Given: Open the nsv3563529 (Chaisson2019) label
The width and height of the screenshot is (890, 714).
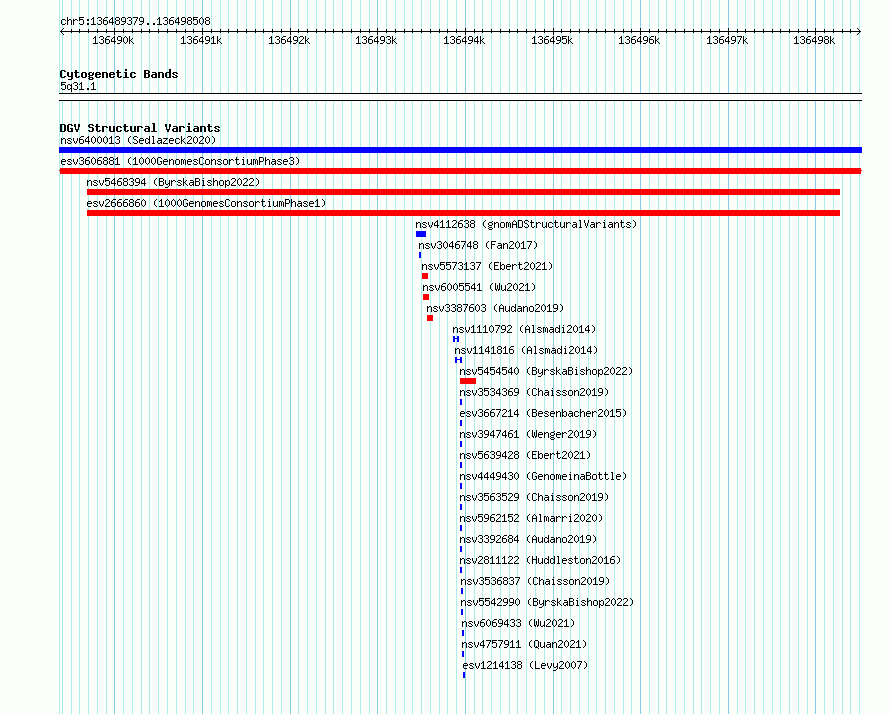Looking at the screenshot, I should tap(534, 497).
